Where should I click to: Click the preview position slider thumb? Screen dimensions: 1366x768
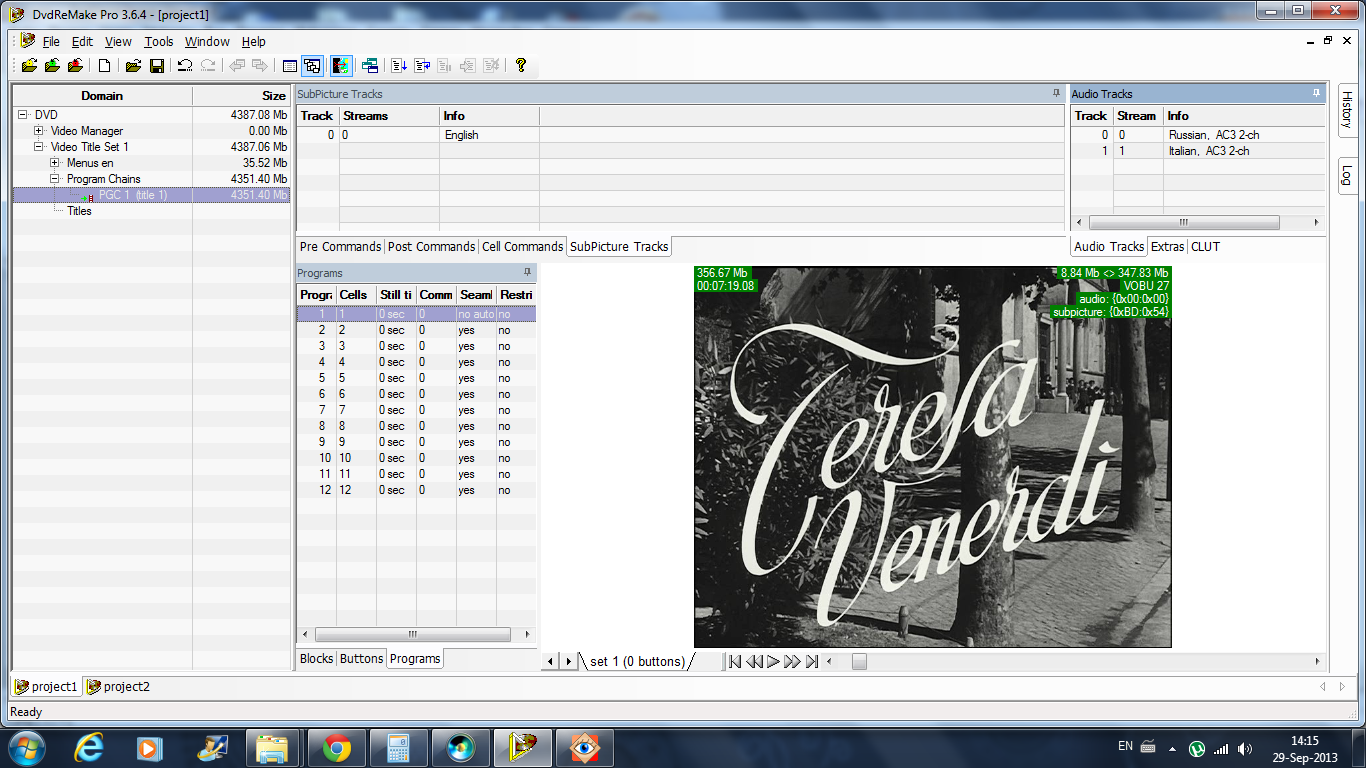tap(859, 661)
